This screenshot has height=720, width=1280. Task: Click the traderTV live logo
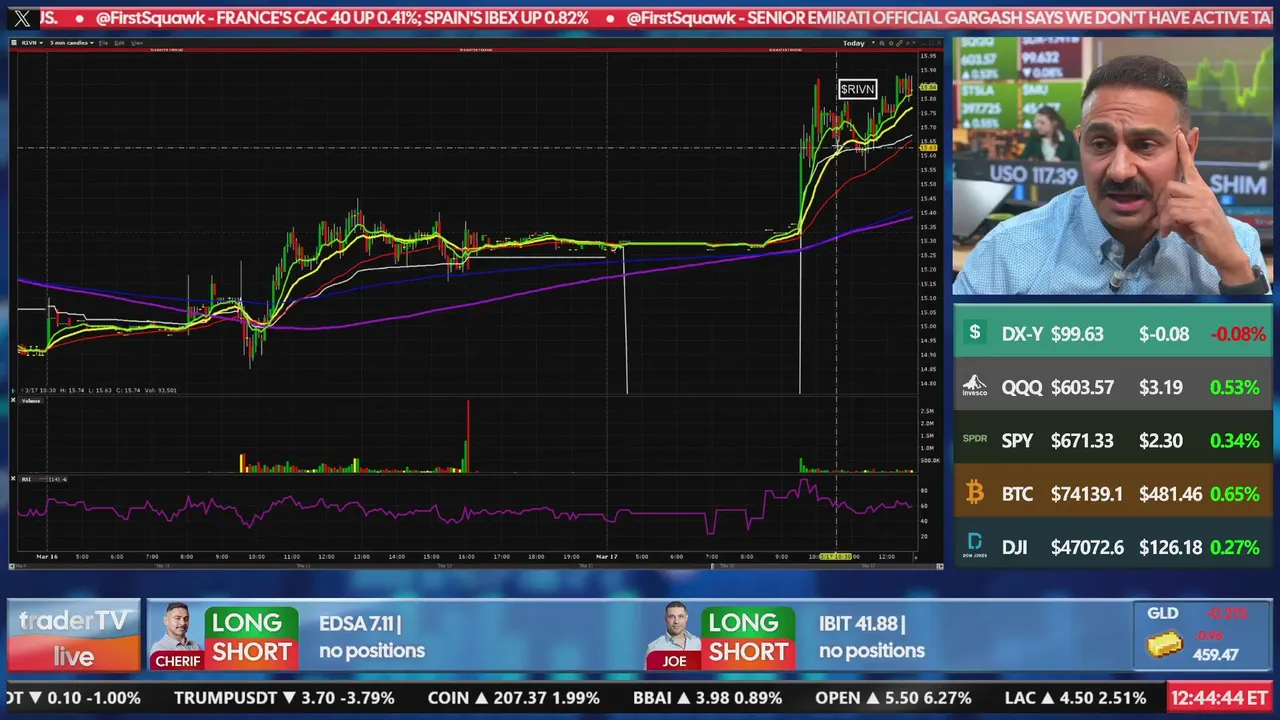pos(74,637)
